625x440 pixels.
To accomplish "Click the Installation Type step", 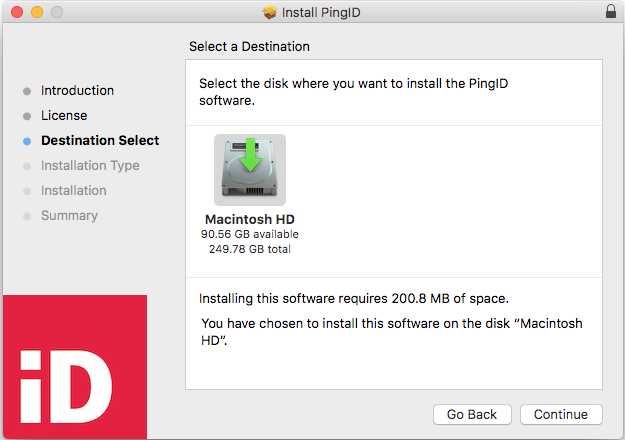I will coord(90,166).
